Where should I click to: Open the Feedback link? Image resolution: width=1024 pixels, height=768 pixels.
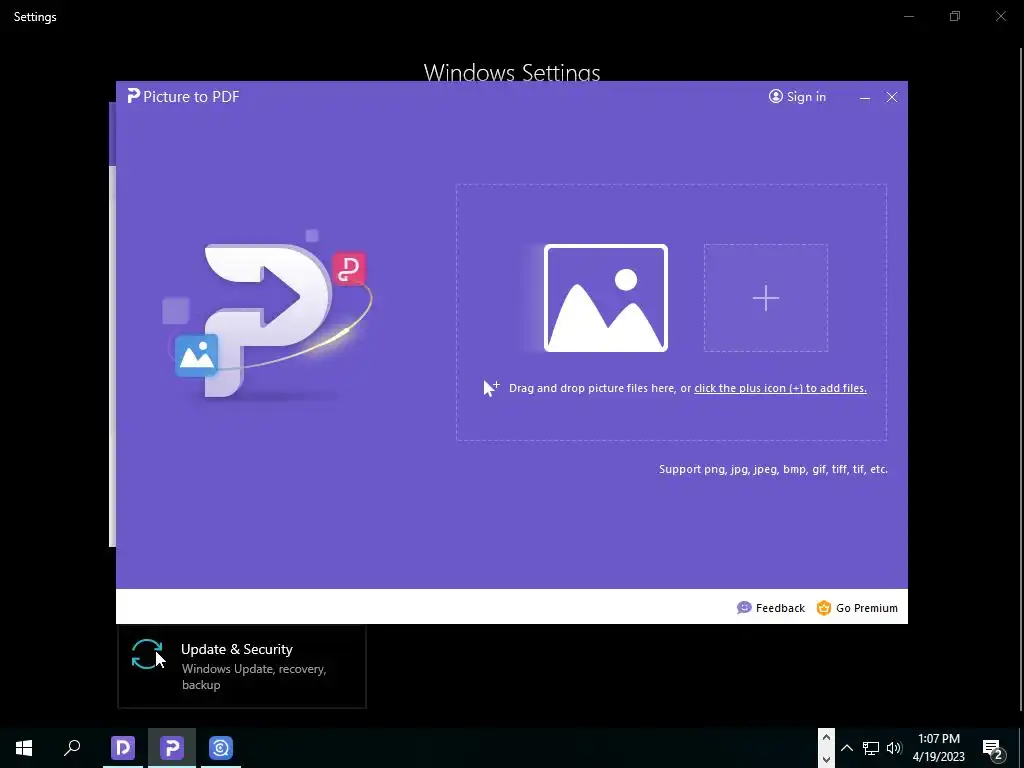[x=771, y=608]
